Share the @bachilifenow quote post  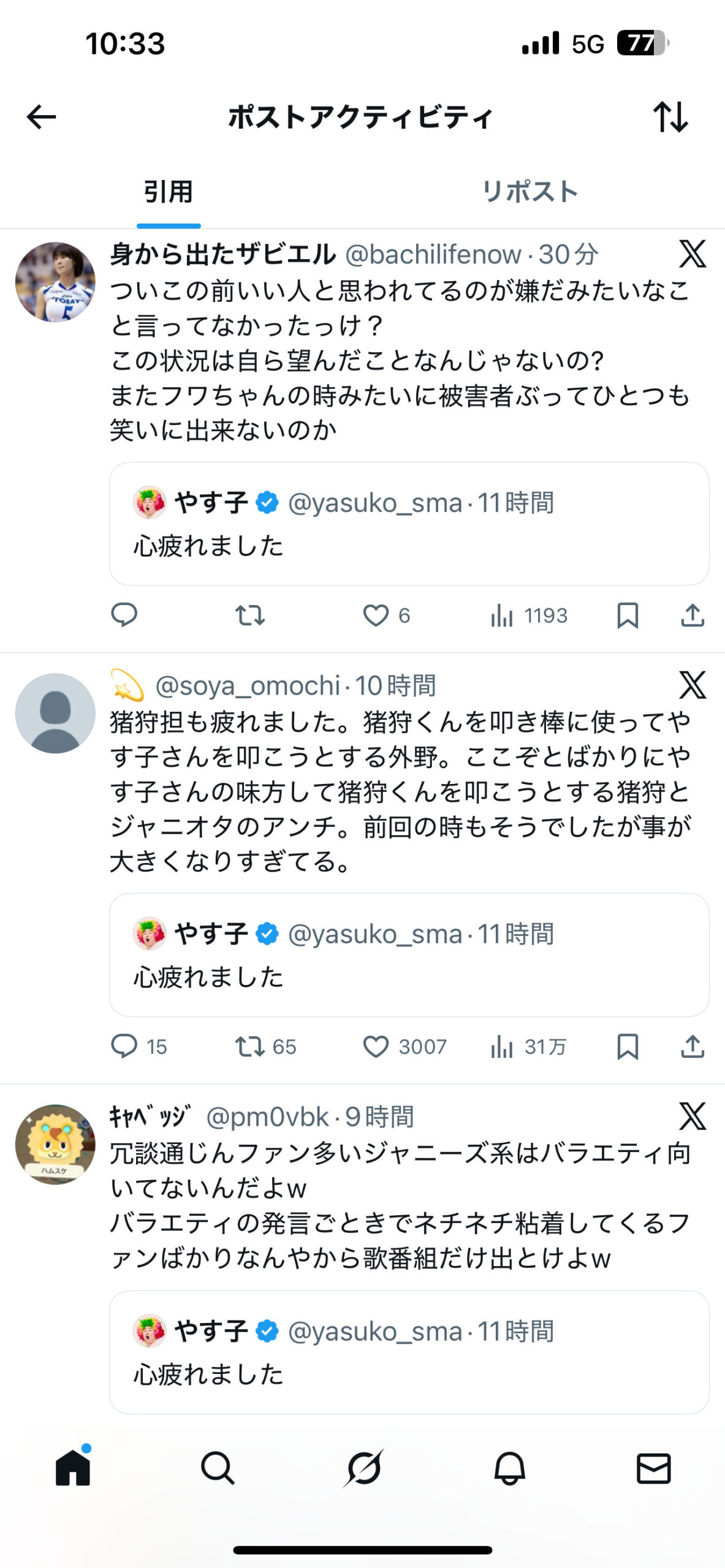pyautogui.click(x=693, y=616)
